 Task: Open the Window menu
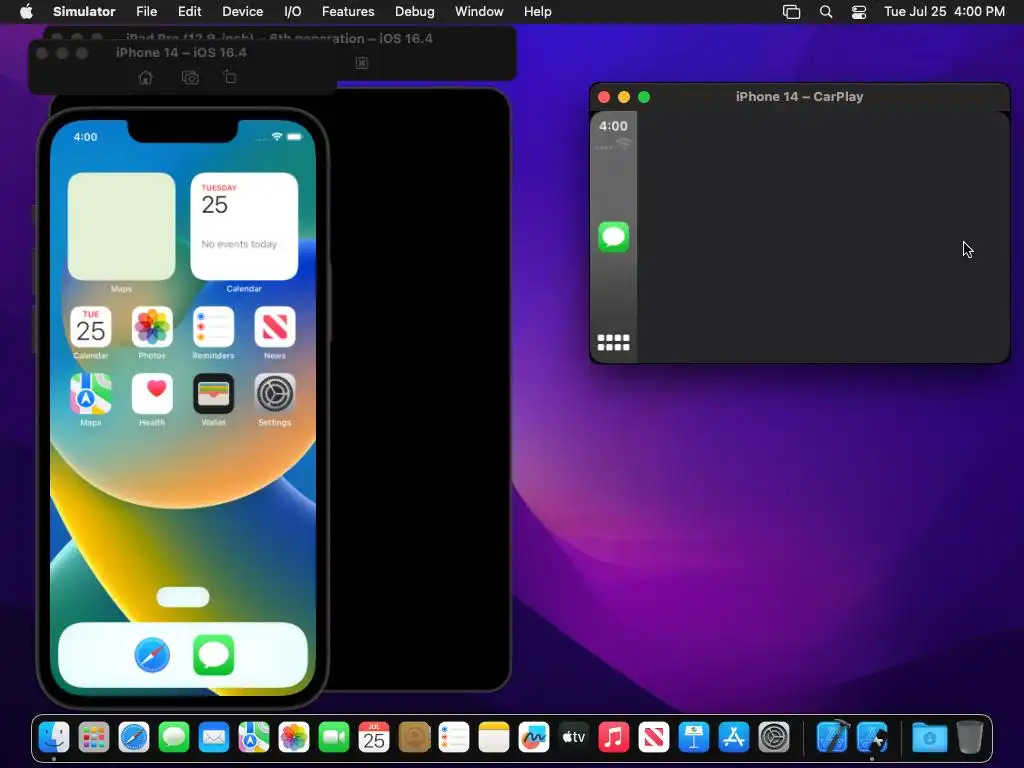point(479,12)
